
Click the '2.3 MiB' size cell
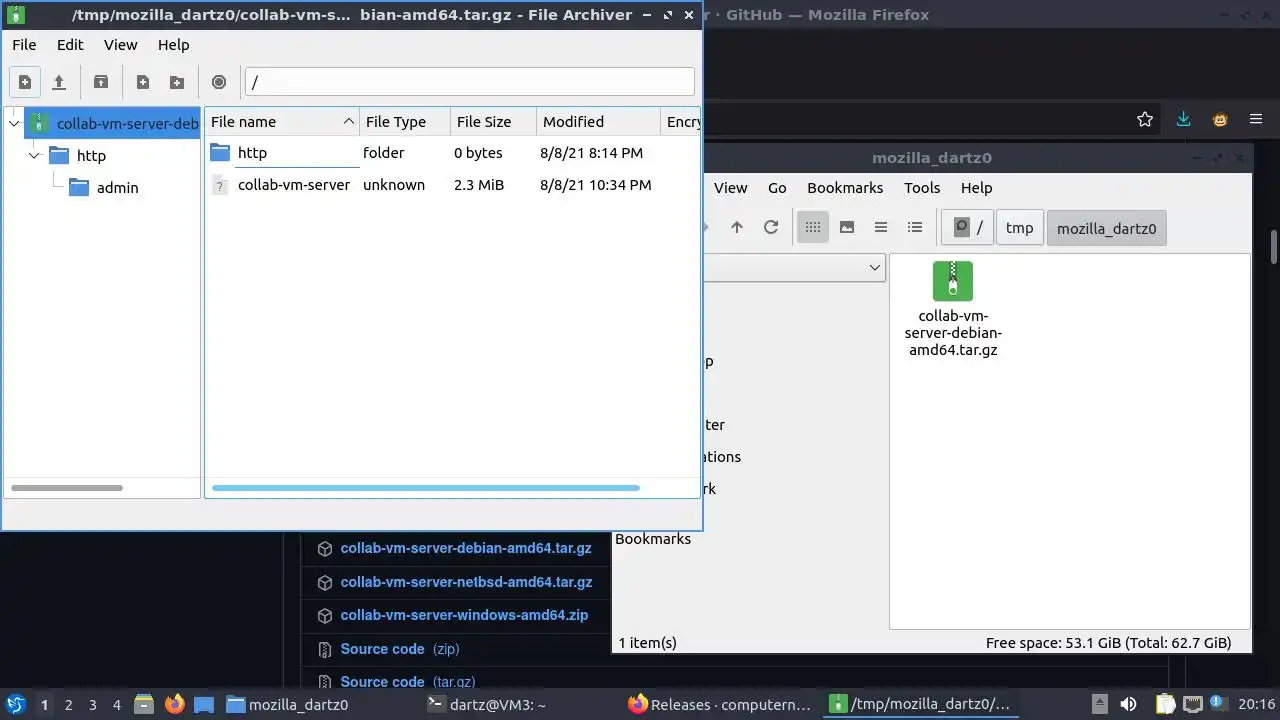tap(479, 185)
